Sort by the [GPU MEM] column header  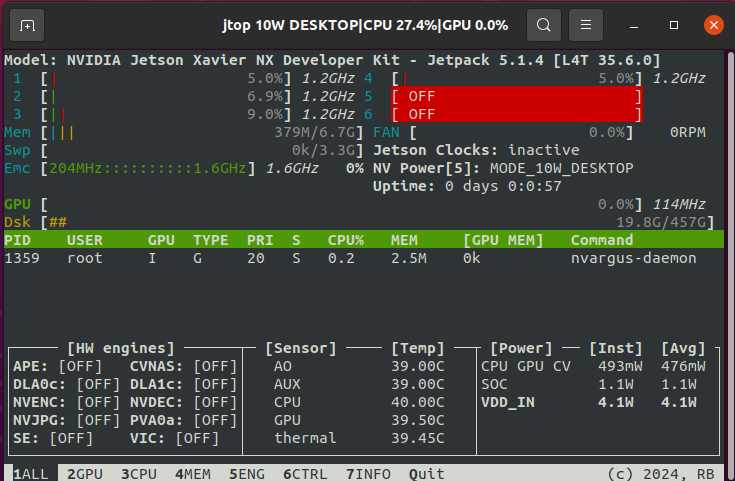[x=503, y=240]
